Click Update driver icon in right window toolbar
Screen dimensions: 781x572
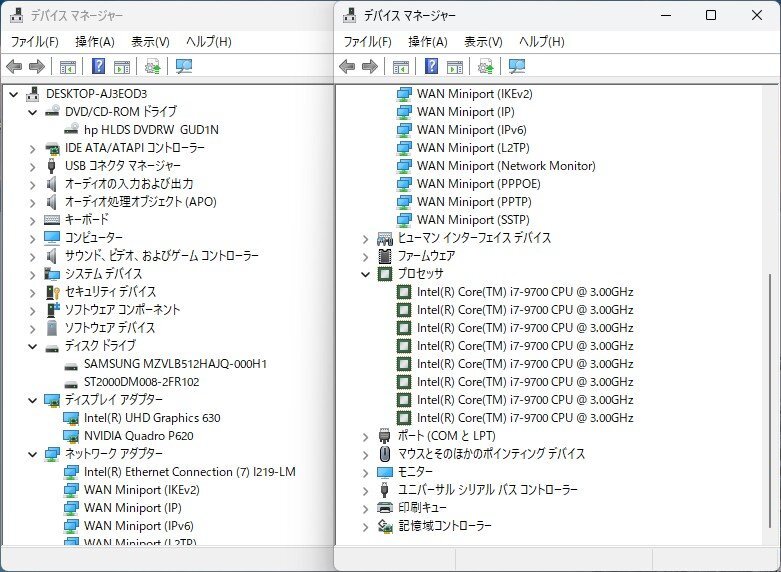pyautogui.click(x=485, y=66)
